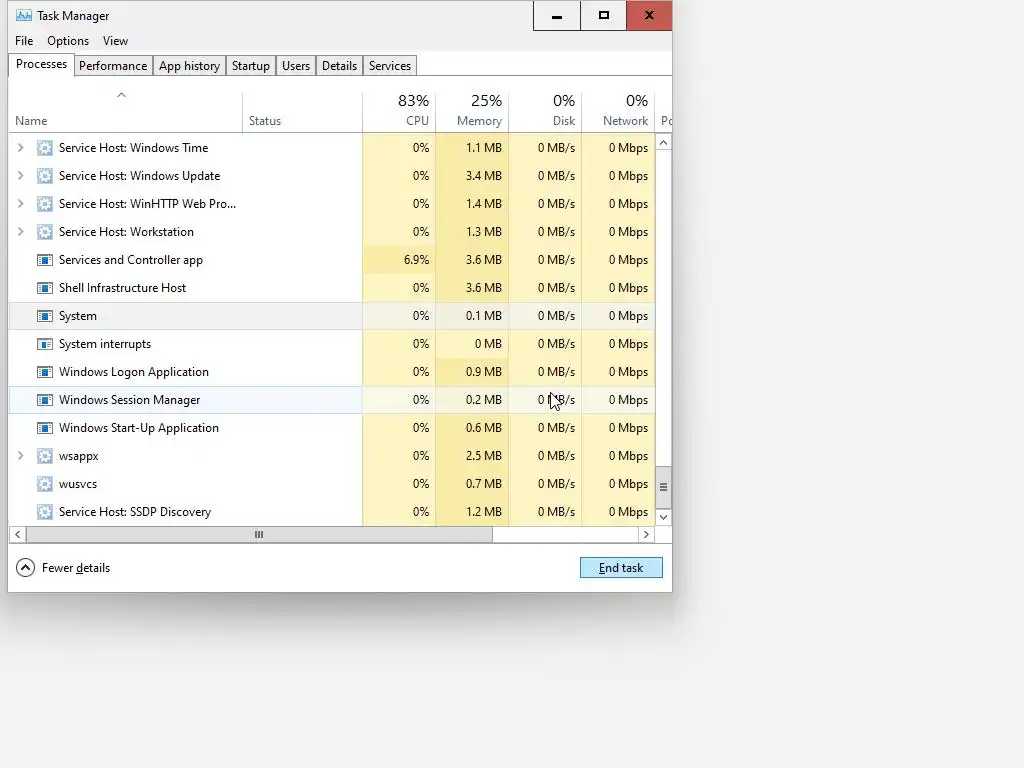Image resolution: width=1024 pixels, height=768 pixels.
Task: Expand Service Host: Windows Update group
Action: (20, 176)
